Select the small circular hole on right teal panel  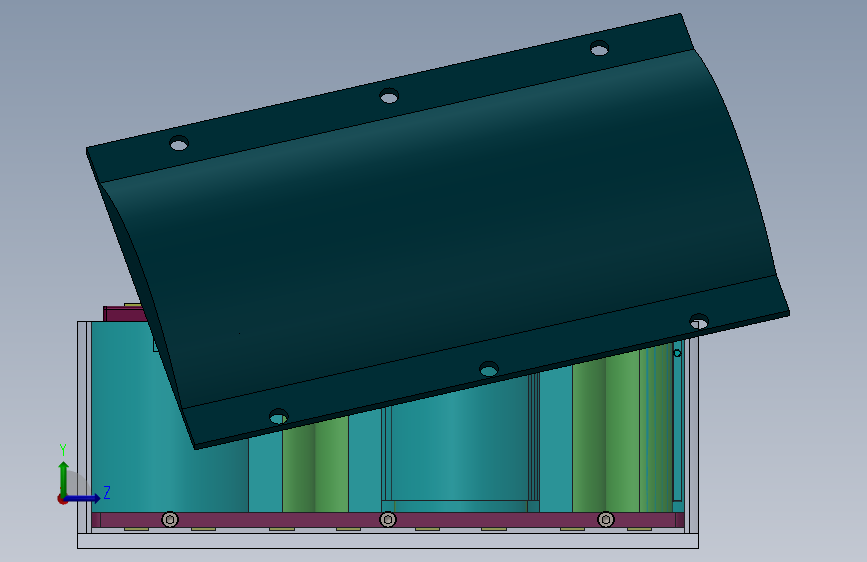pyautogui.click(x=677, y=353)
